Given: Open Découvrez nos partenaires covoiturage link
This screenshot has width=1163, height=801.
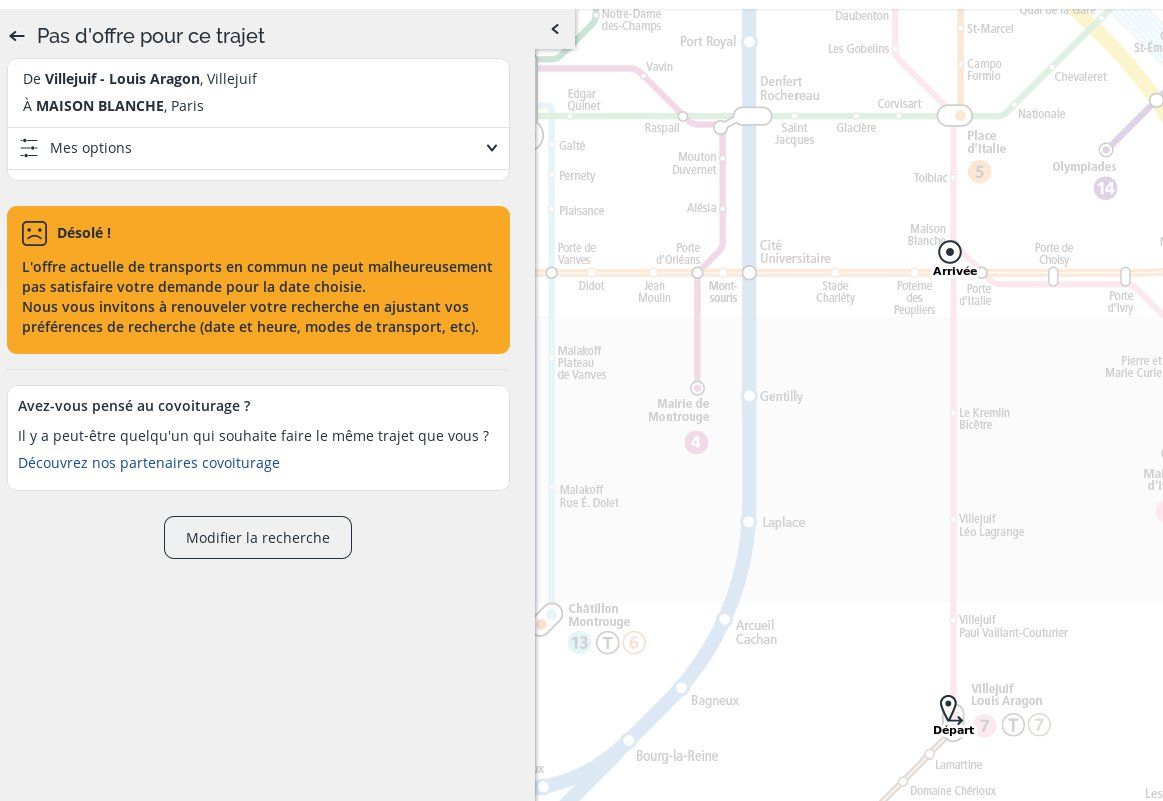Looking at the screenshot, I should [x=149, y=463].
